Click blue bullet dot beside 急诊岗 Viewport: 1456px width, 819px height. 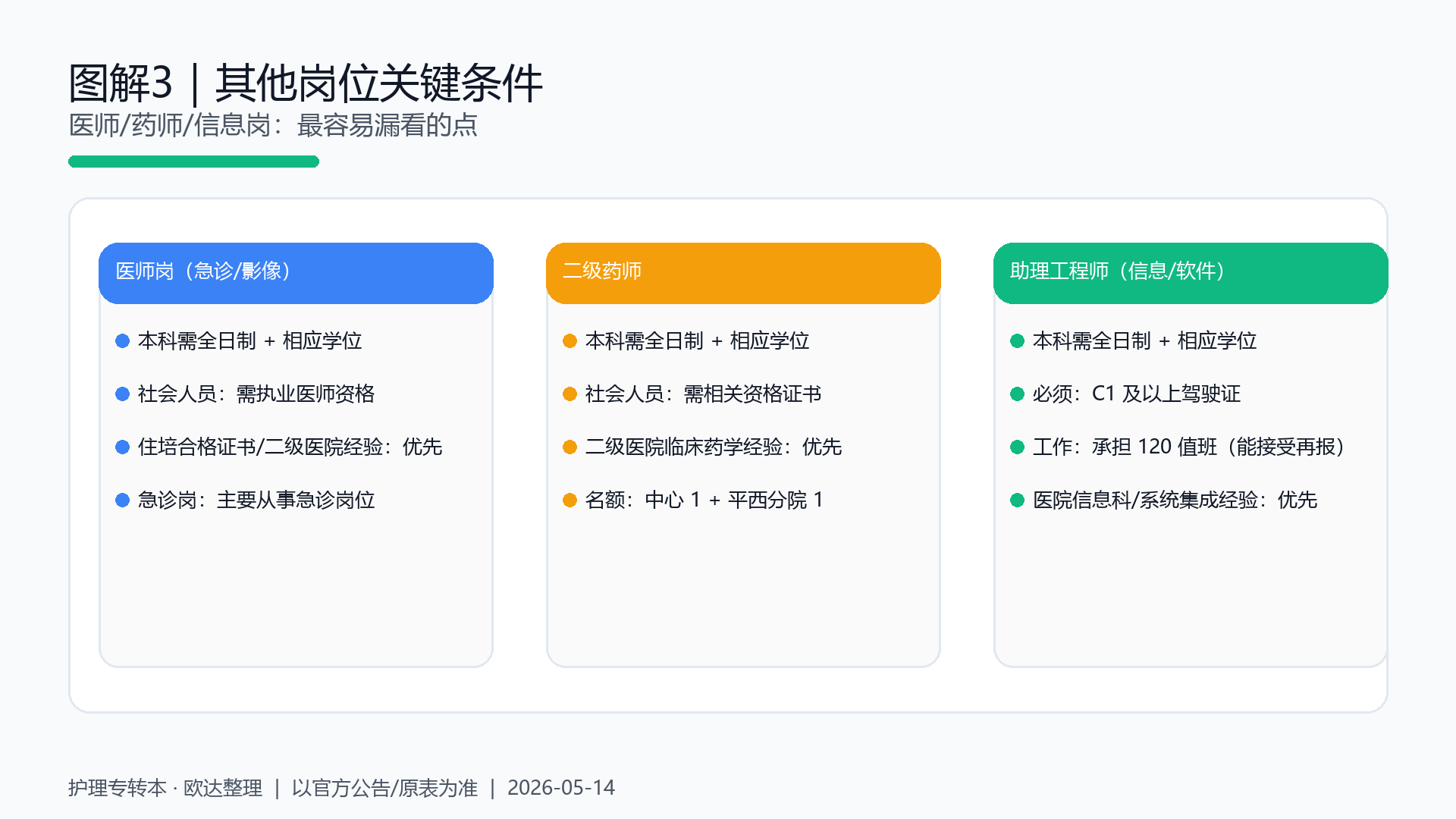[122, 500]
